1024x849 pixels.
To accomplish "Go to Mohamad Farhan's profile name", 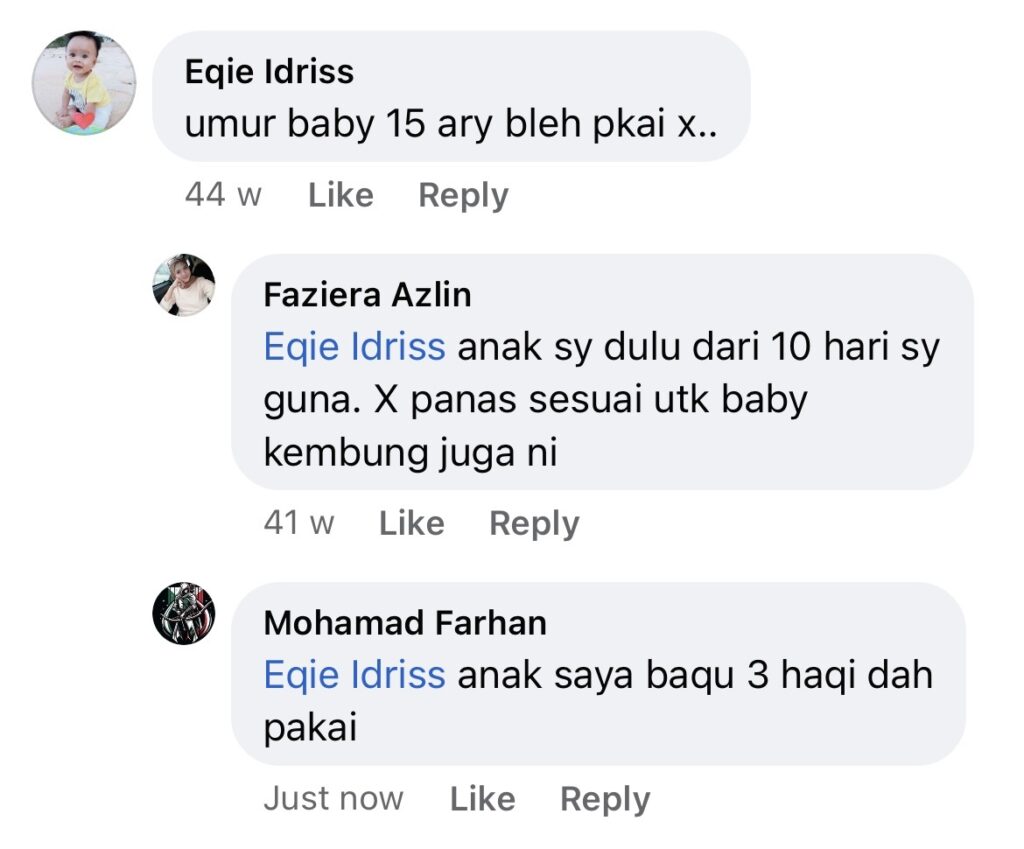I will [405, 623].
